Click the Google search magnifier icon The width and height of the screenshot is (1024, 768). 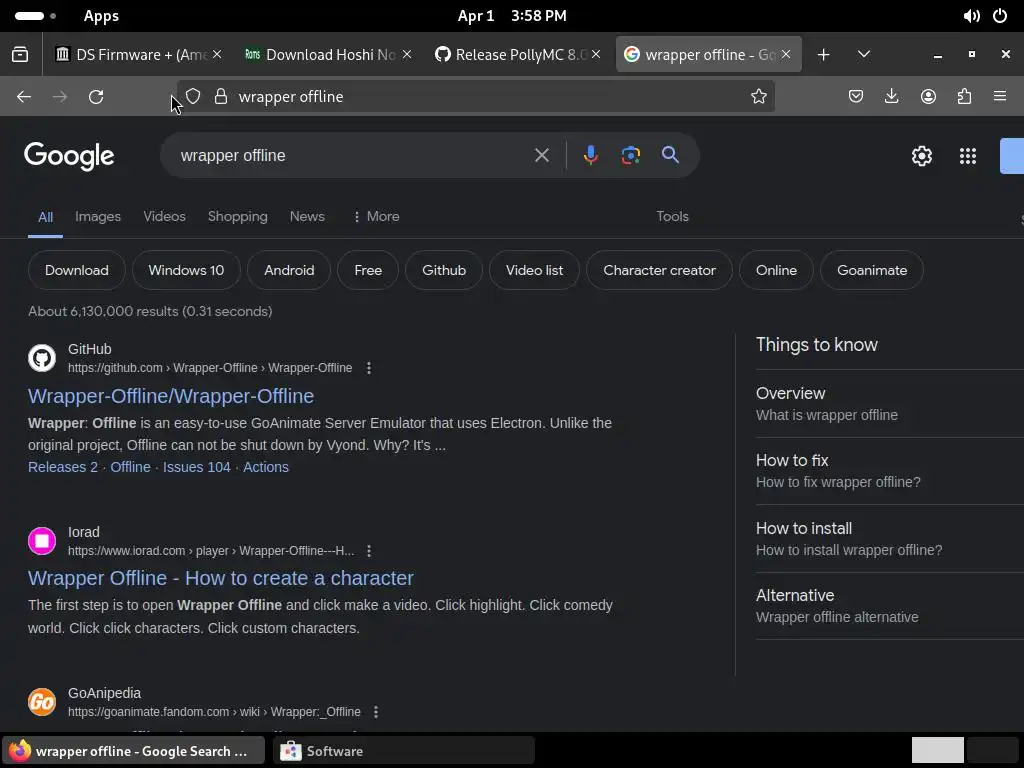[670, 155]
